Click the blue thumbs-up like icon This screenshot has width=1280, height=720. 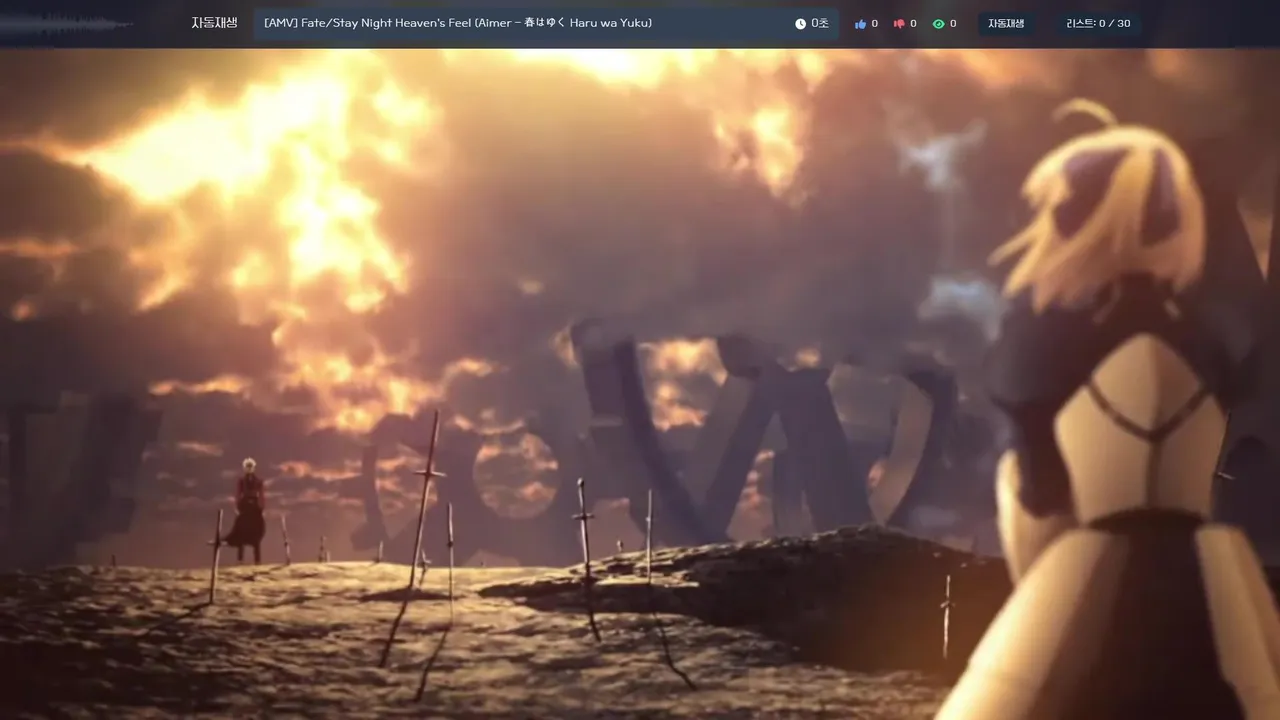tap(860, 24)
